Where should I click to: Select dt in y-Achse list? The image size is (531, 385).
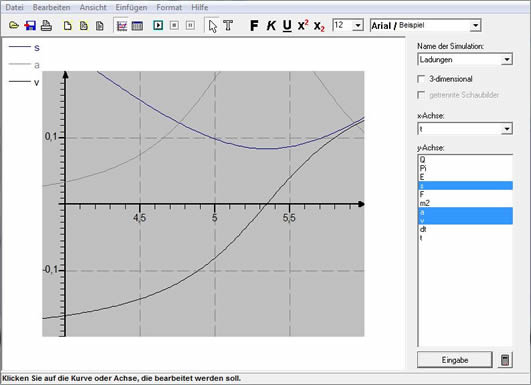pyautogui.click(x=465, y=229)
